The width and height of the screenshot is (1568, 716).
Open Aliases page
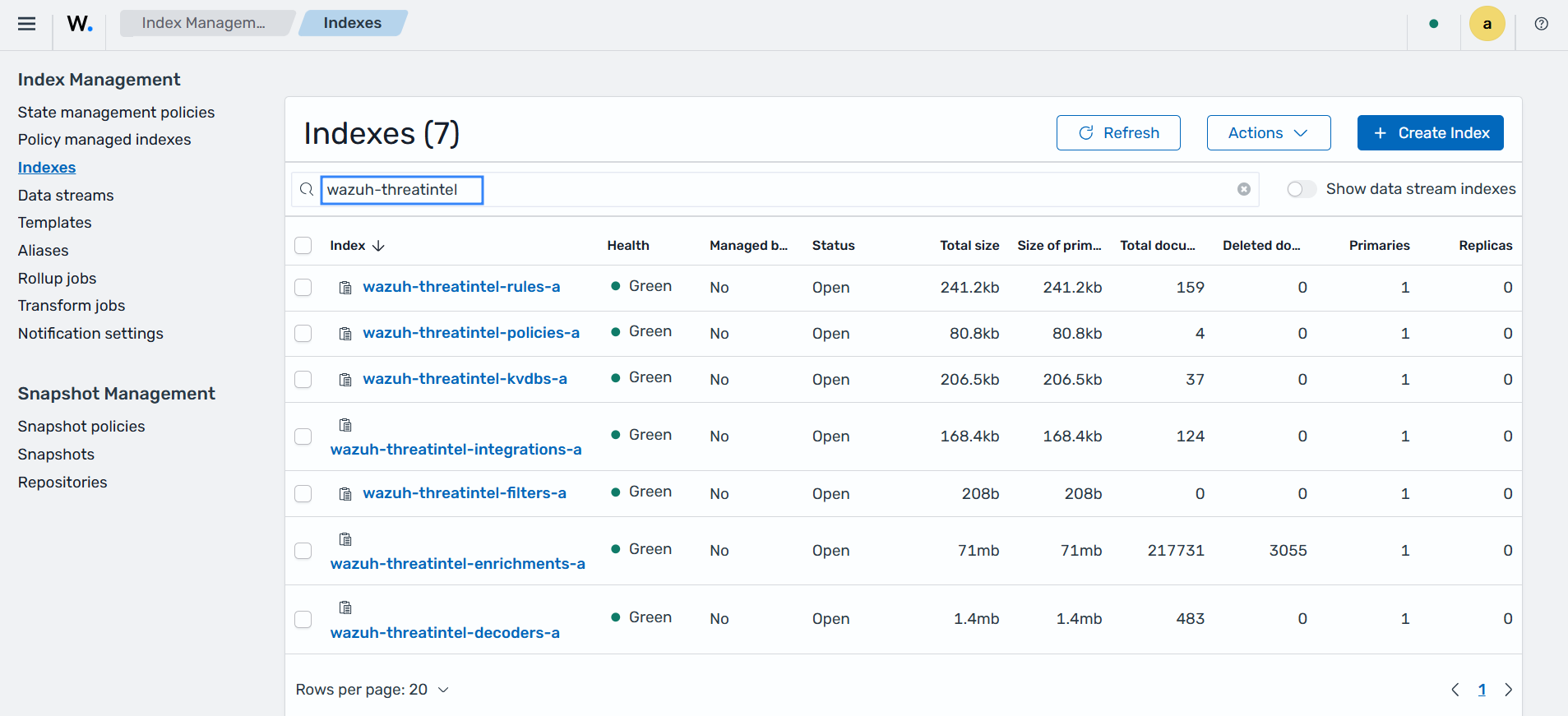pyautogui.click(x=43, y=251)
